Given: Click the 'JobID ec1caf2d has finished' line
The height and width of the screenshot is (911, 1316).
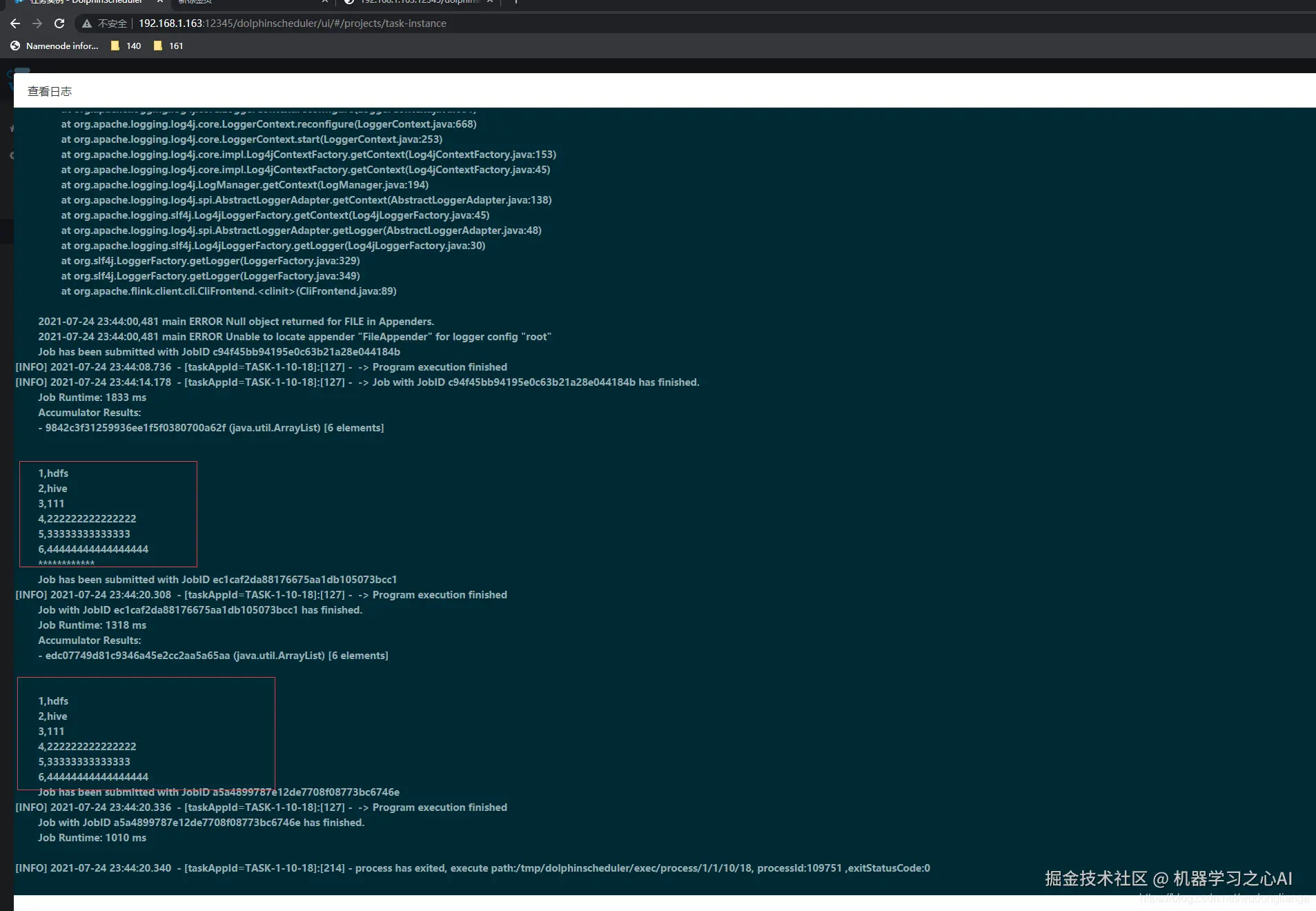Looking at the screenshot, I should tap(200, 610).
